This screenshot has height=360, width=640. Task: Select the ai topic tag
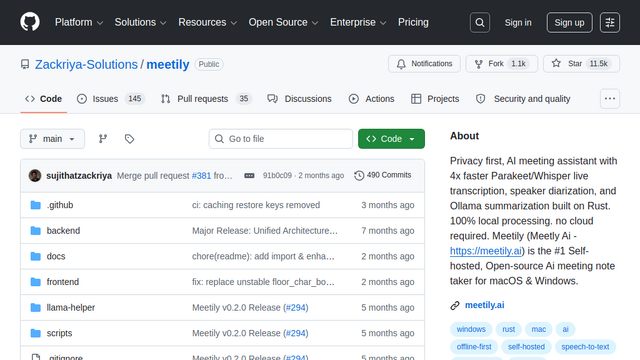click(x=565, y=329)
